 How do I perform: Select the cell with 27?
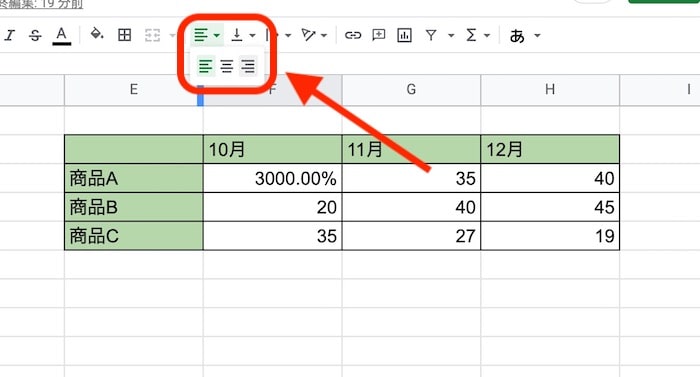pyautogui.click(x=411, y=236)
